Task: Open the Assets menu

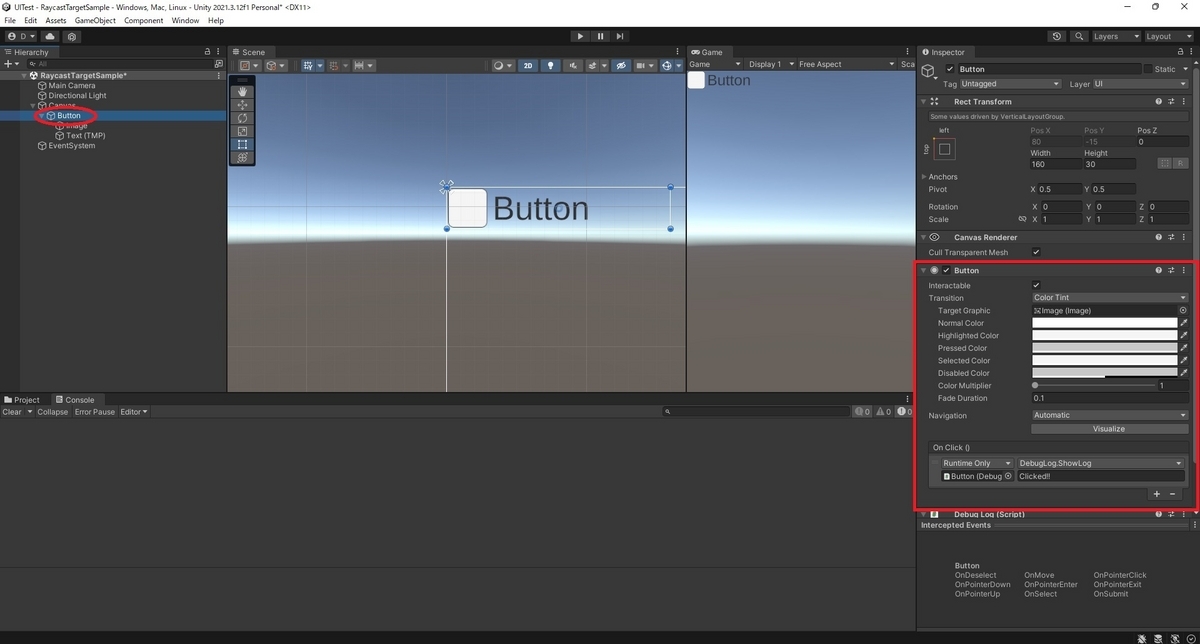Action: click(56, 20)
